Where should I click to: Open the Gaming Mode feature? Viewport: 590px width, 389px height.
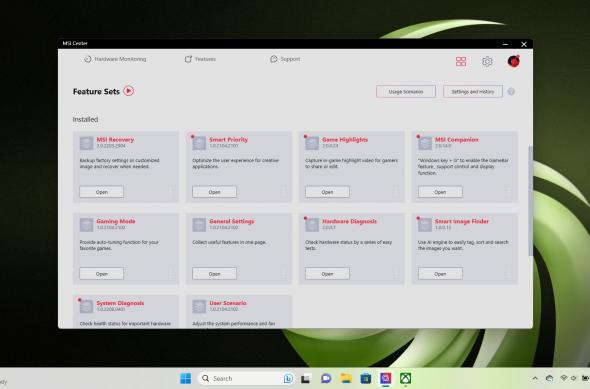click(101, 274)
